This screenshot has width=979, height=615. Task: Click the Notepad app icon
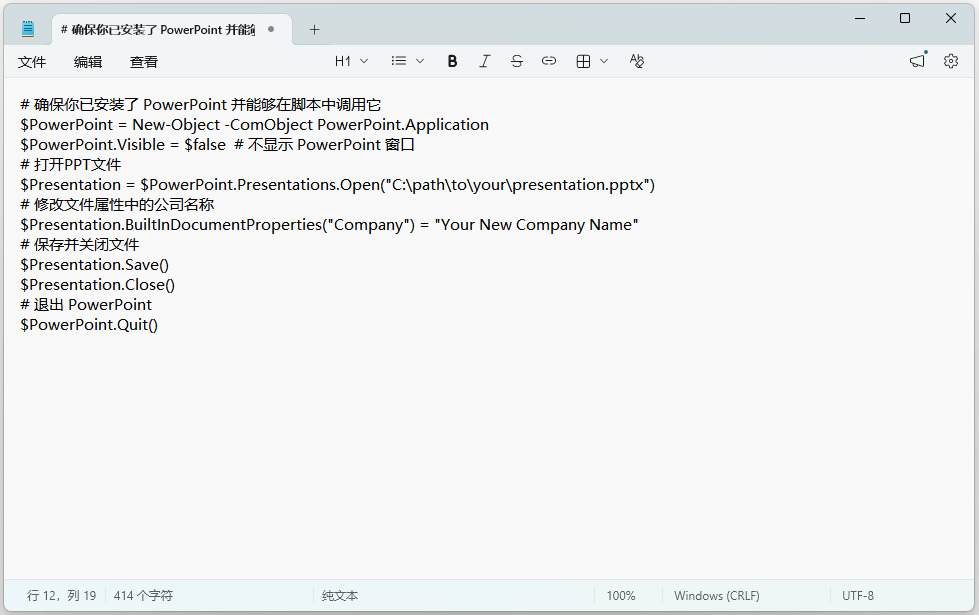coord(28,29)
